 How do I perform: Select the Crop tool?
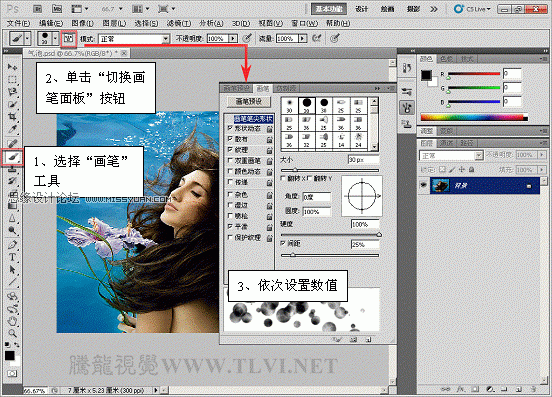[x=12, y=116]
